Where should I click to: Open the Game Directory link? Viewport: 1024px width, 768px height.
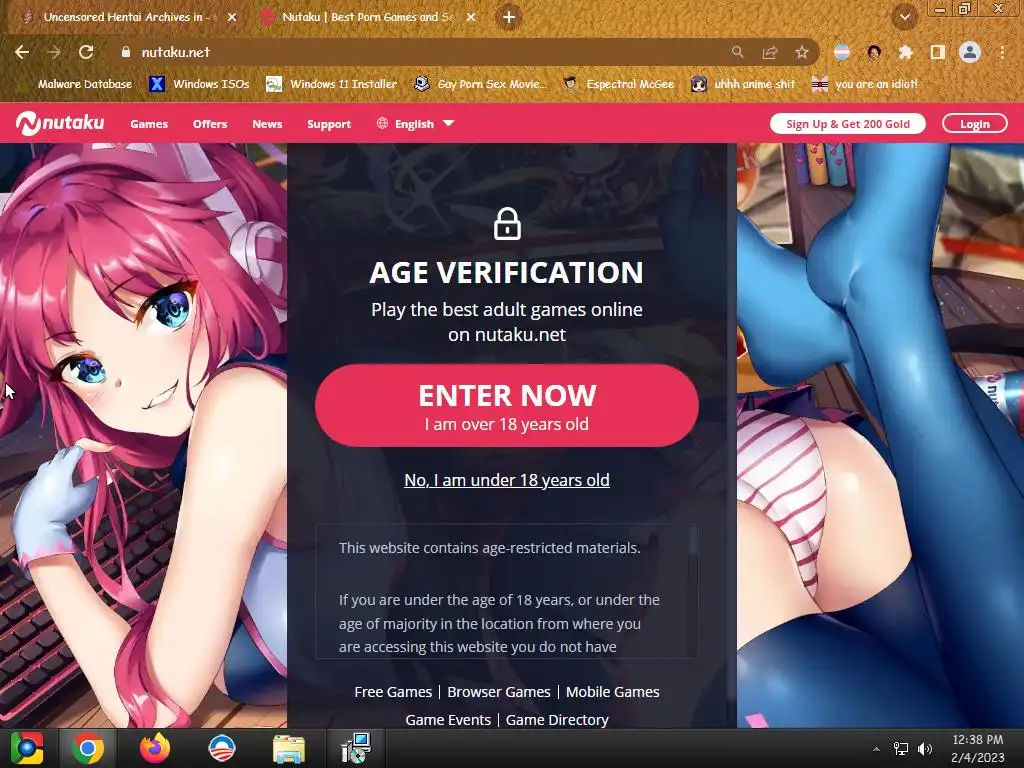pyautogui.click(x=557, y=720)
